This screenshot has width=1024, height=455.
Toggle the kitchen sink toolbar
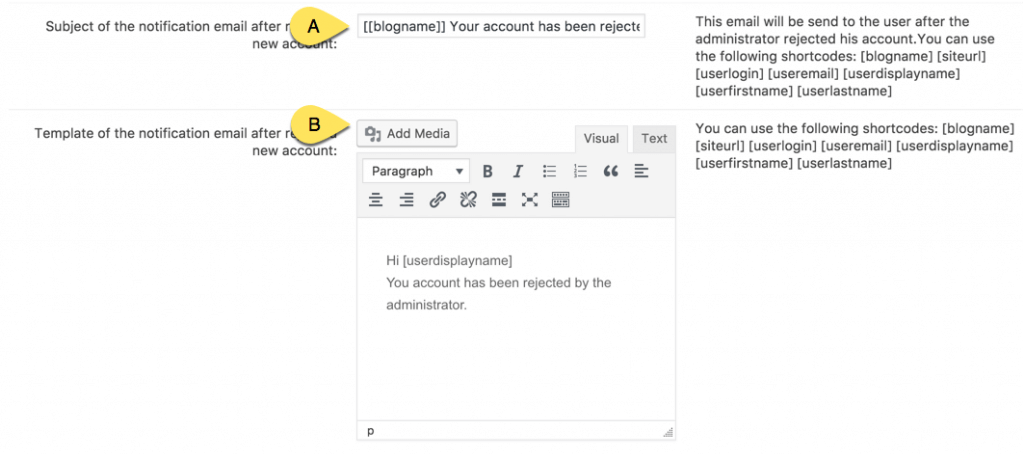coord(560,200)
